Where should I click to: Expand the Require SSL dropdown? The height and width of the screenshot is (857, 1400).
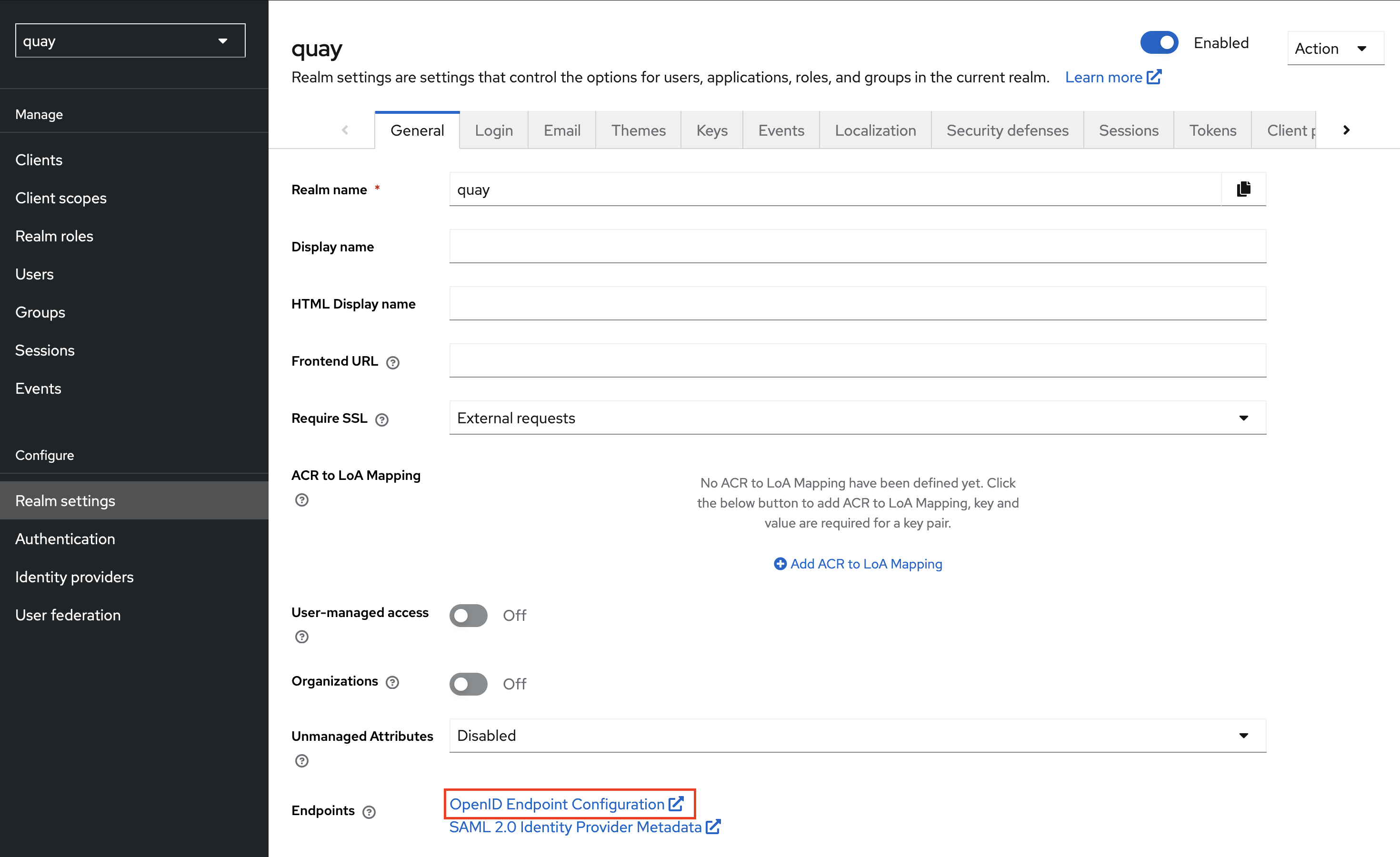[857, 418]
